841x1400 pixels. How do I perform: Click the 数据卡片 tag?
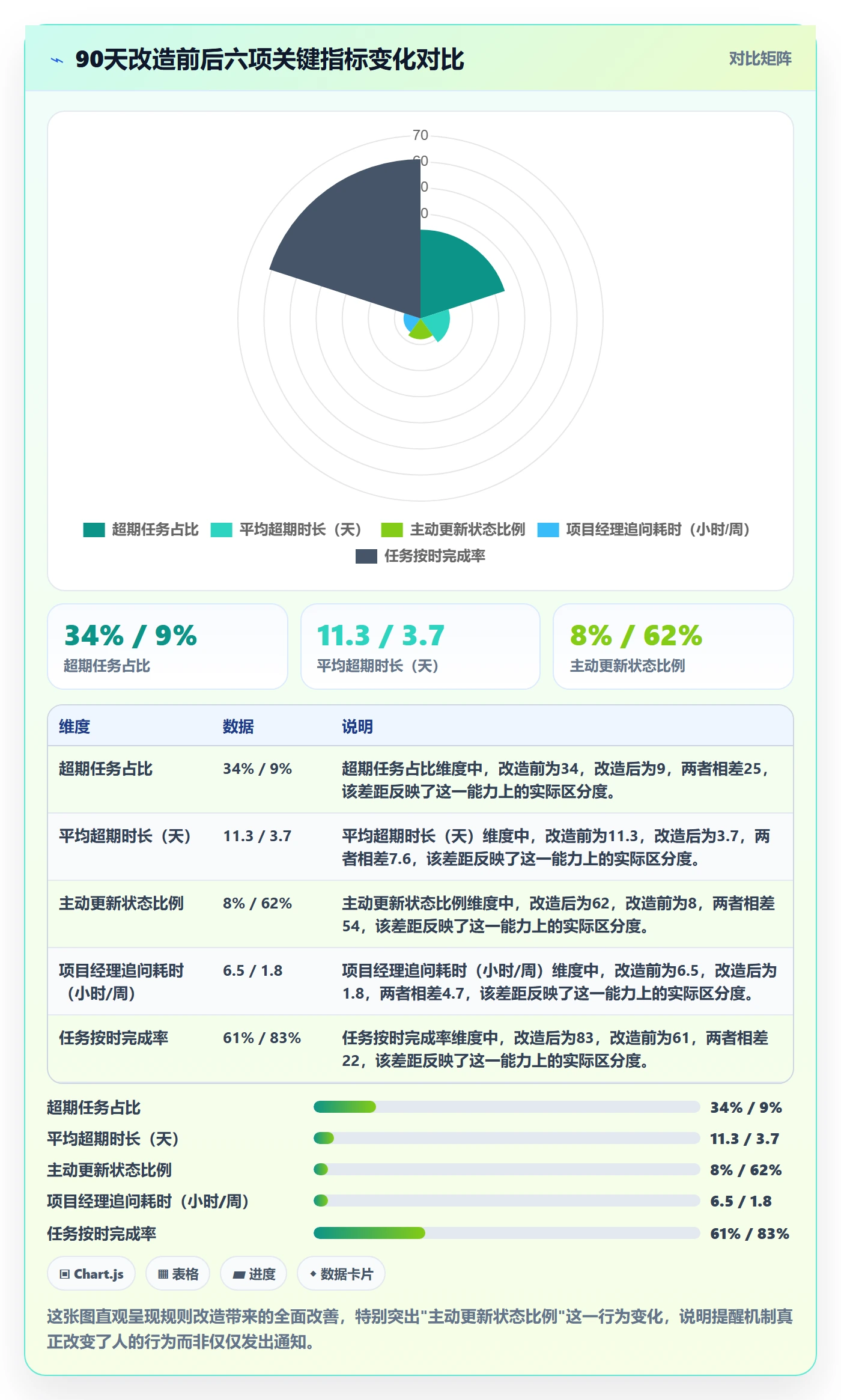[x=341, y=1274]
